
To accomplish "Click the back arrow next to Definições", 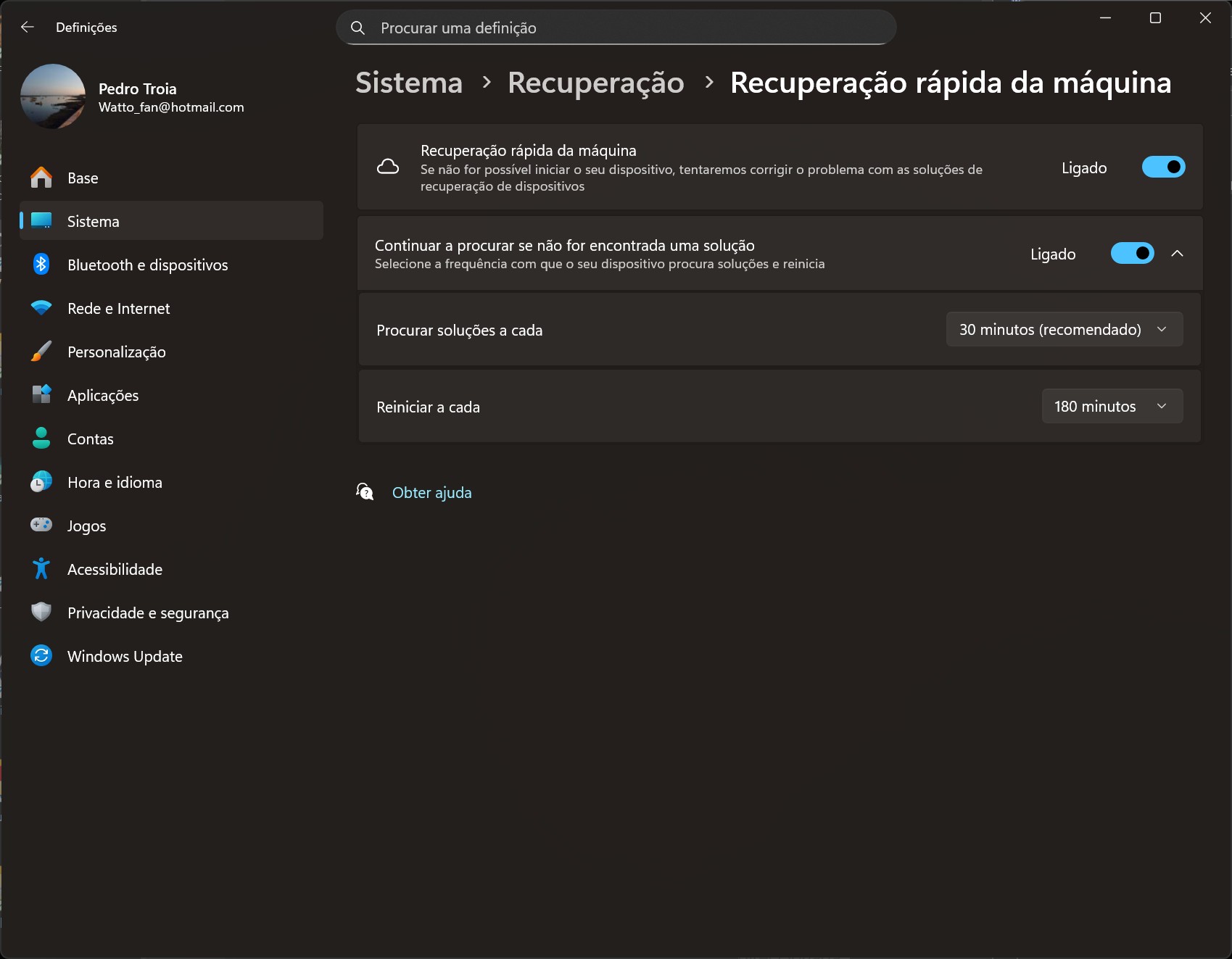I will click(x=28, y=28).
